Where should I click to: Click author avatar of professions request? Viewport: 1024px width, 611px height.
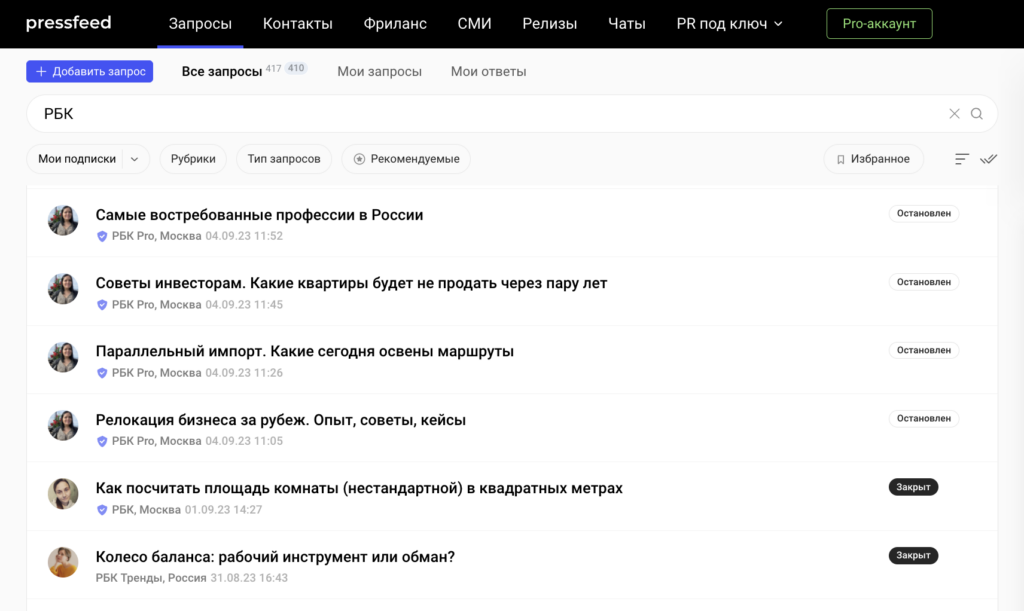[63, 221]
